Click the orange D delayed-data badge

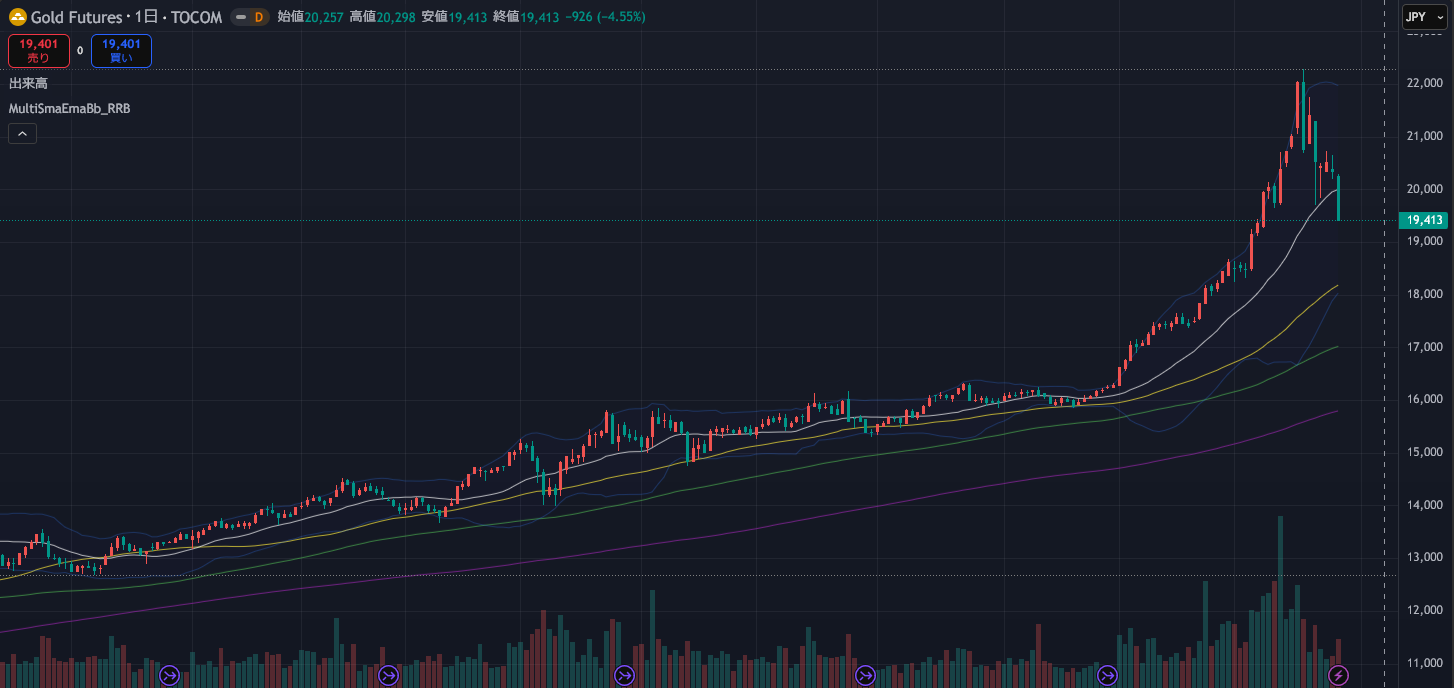pos(258,17)
